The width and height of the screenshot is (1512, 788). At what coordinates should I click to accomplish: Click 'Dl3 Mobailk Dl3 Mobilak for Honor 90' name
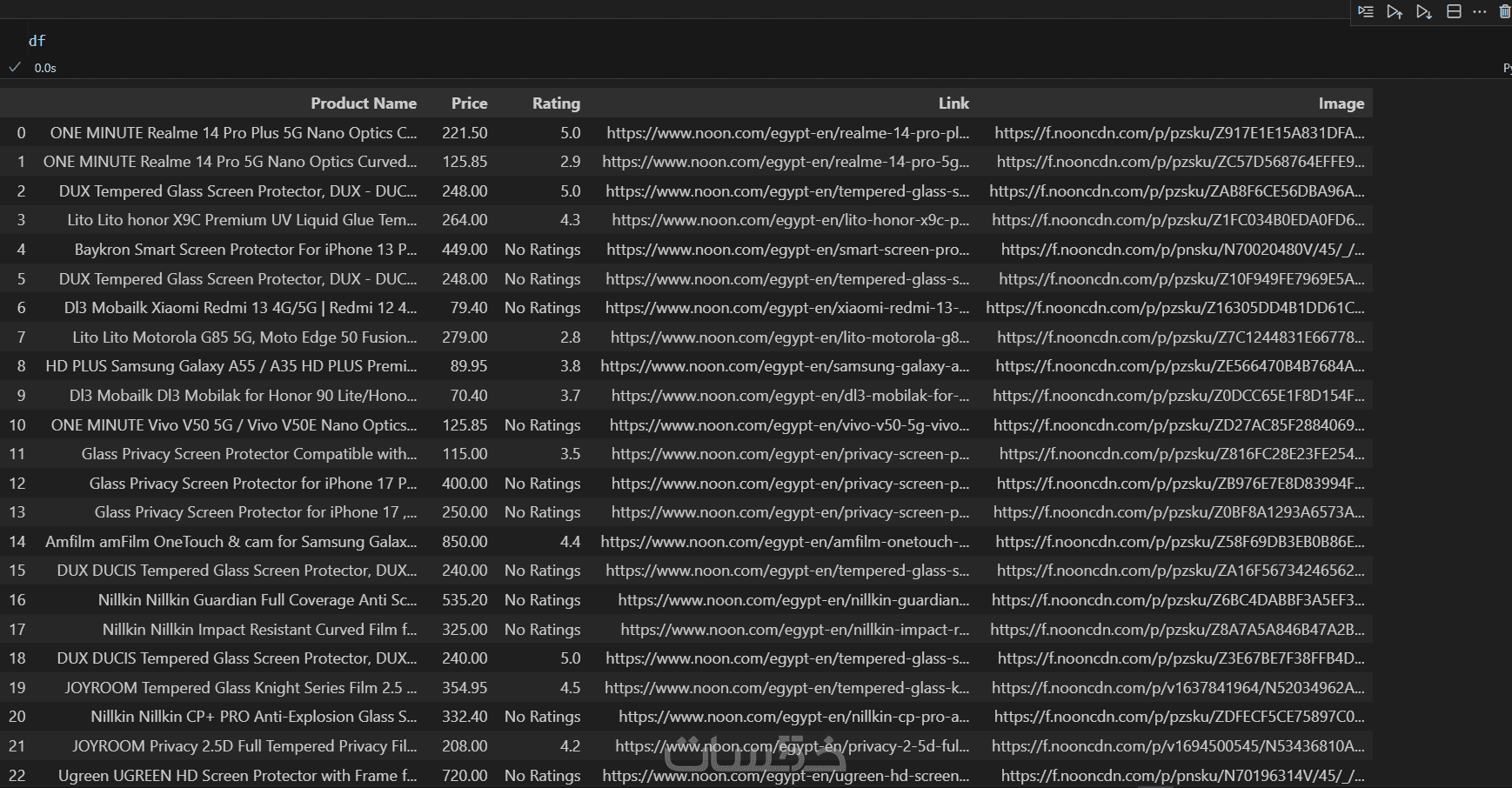(x=243, y=396)
